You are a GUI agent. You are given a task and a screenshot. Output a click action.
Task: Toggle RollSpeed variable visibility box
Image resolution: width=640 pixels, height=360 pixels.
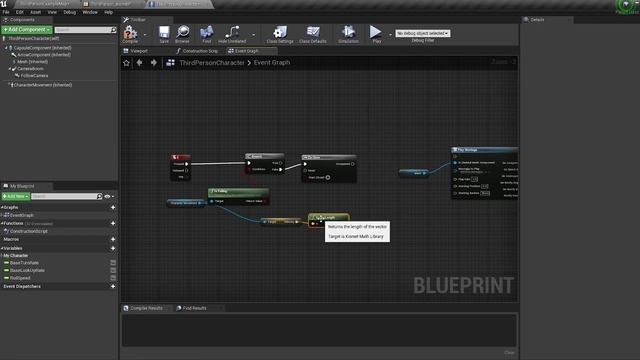coord(113,278)
